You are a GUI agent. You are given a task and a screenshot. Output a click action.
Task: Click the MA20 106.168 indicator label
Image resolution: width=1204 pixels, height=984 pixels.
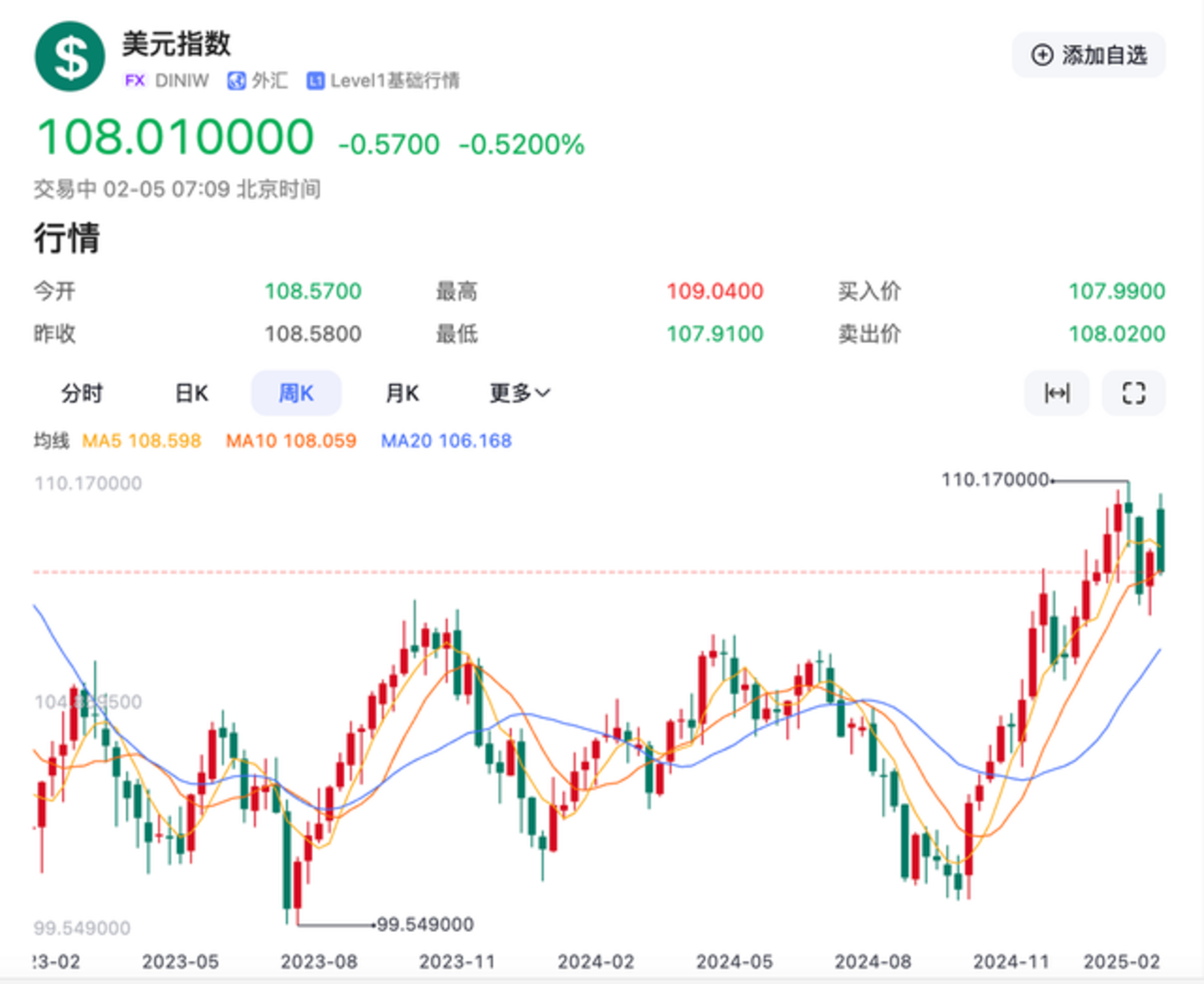[446, 441]
